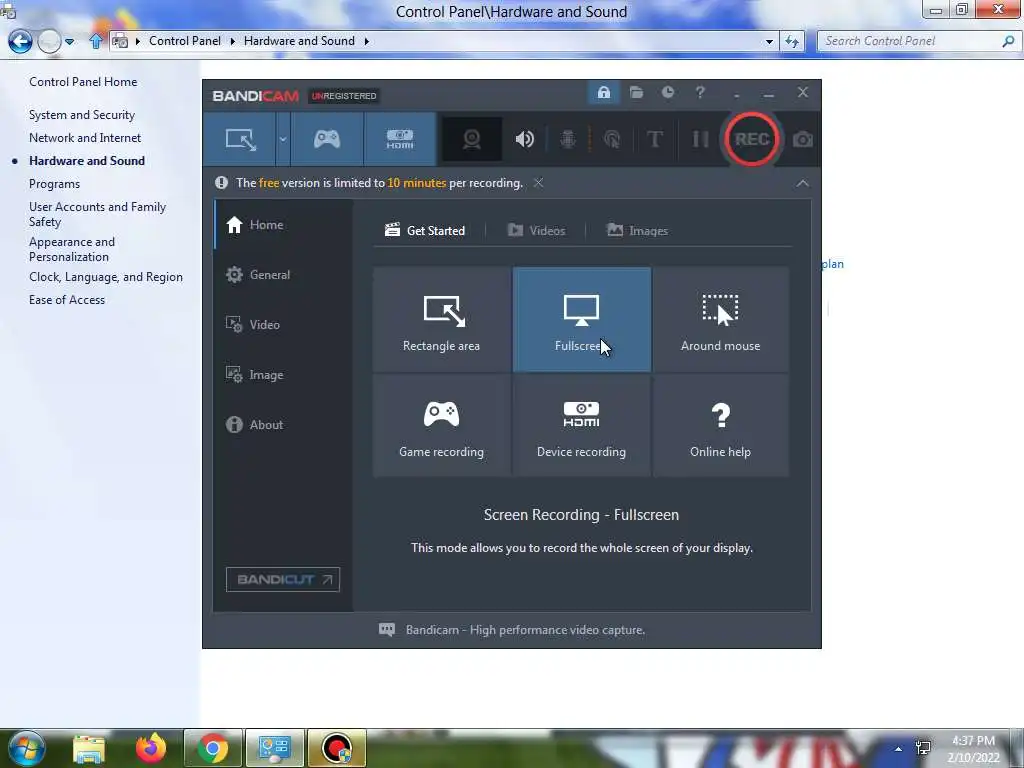Launch Chrome from taskbar

pos(213,748)
